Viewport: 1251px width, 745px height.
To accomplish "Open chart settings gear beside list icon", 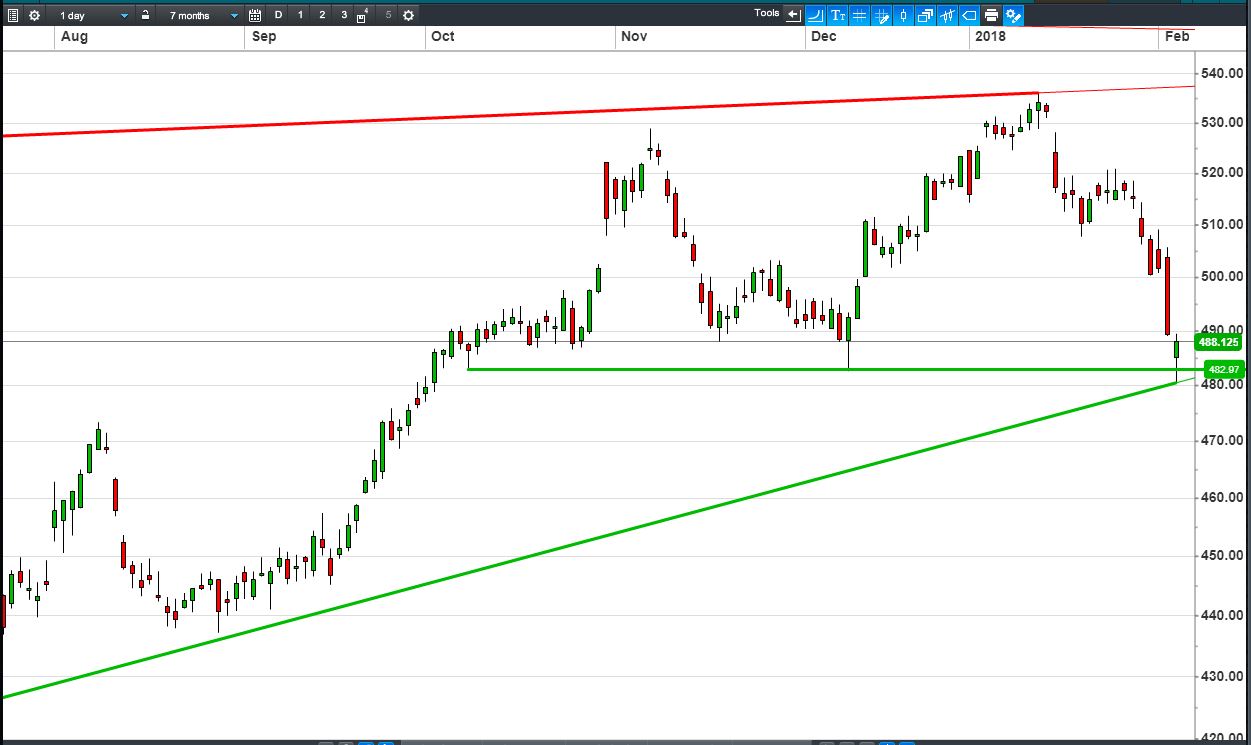I will click(34, 15).
